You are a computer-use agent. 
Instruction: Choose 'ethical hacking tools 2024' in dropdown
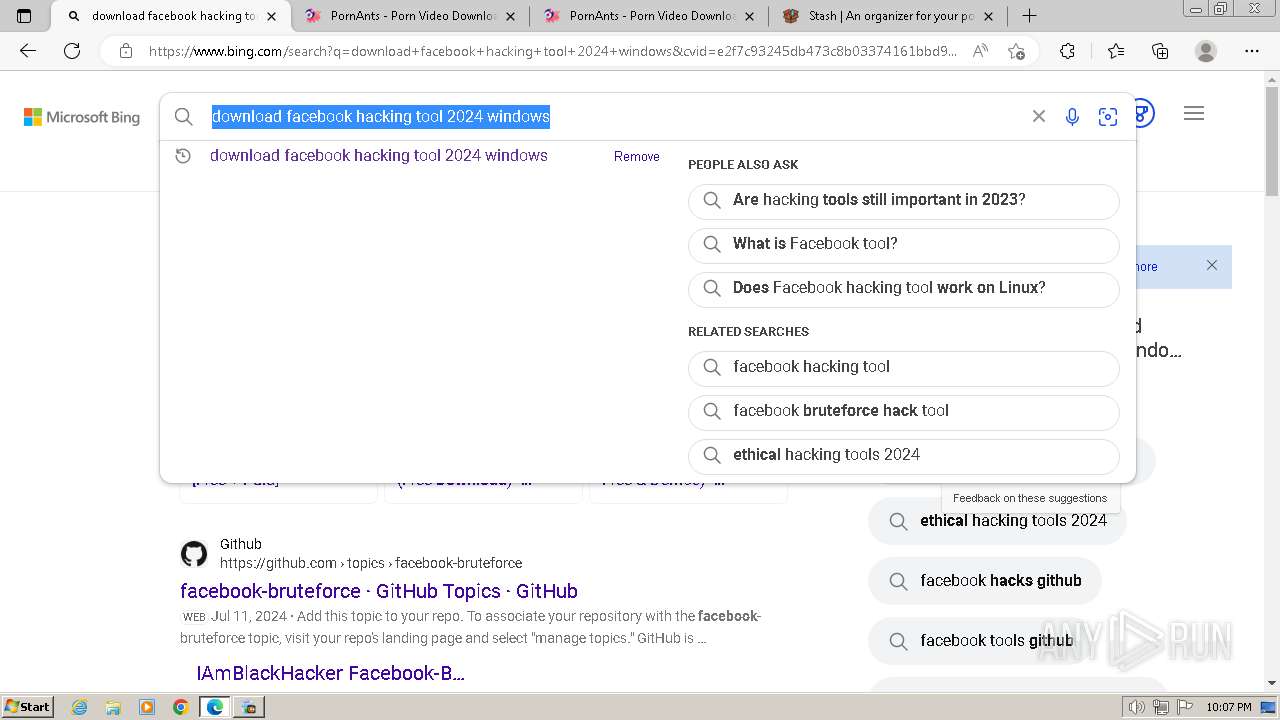click(903, 455)
